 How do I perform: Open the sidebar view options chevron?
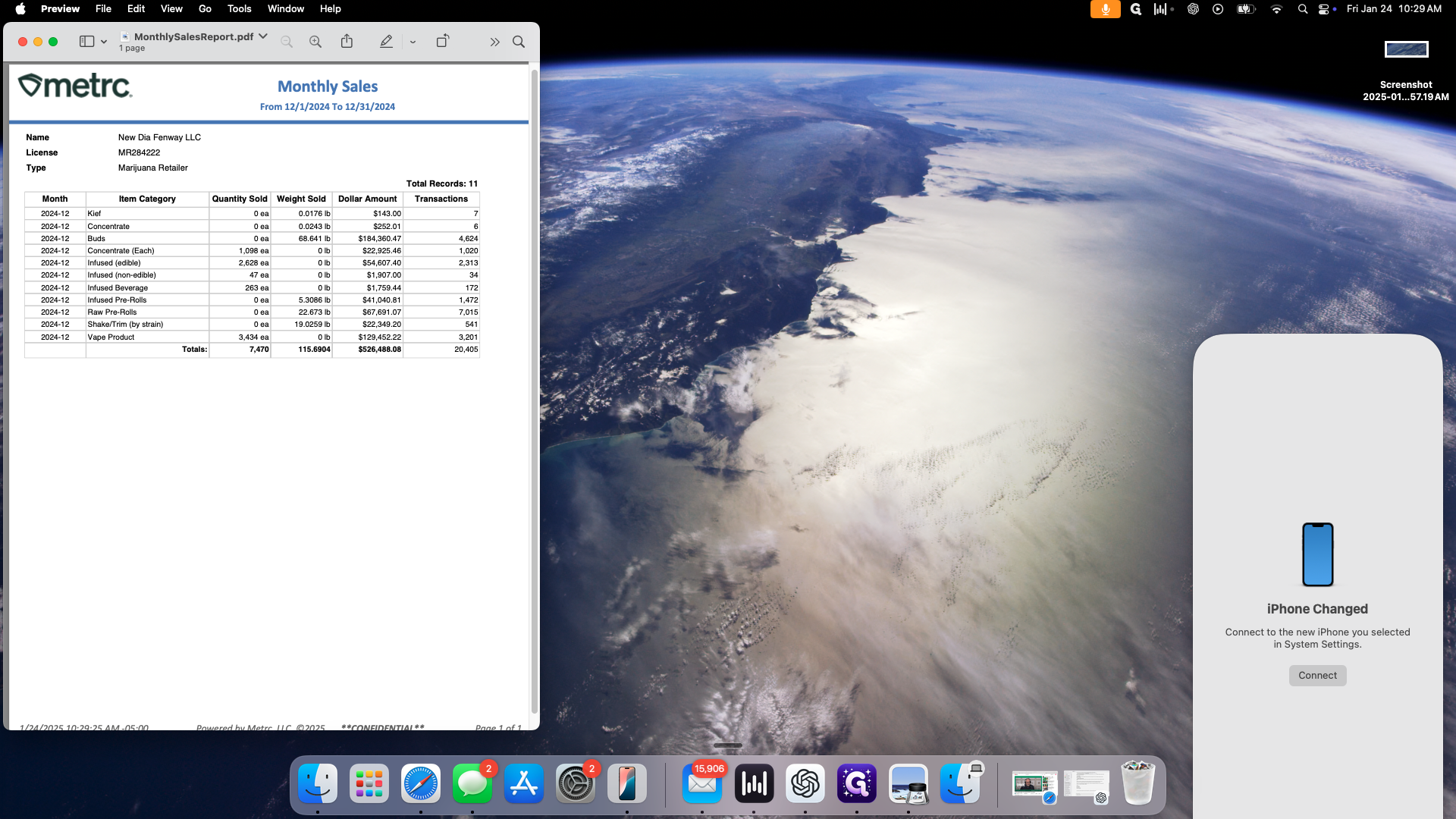[104, 42]
